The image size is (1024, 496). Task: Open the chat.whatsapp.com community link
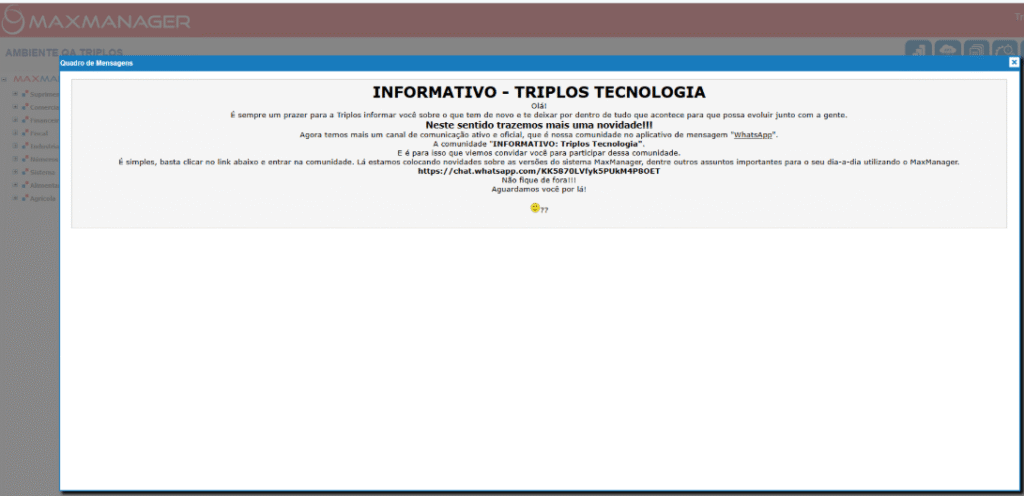click(539, 171)
